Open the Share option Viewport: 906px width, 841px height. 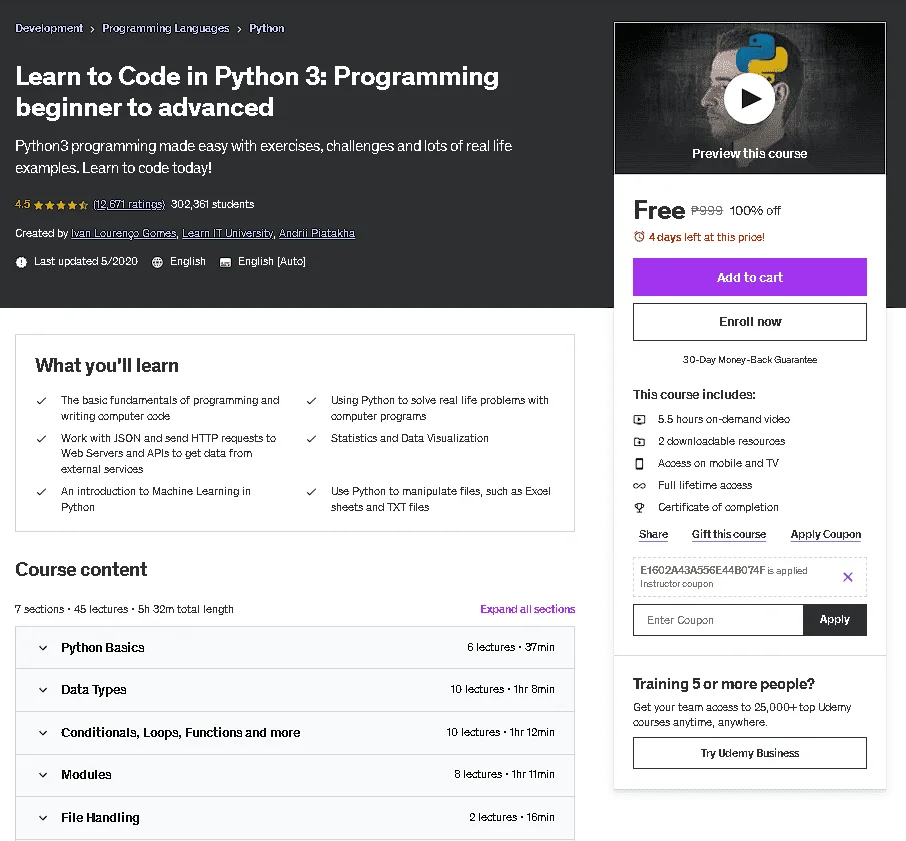653,534
